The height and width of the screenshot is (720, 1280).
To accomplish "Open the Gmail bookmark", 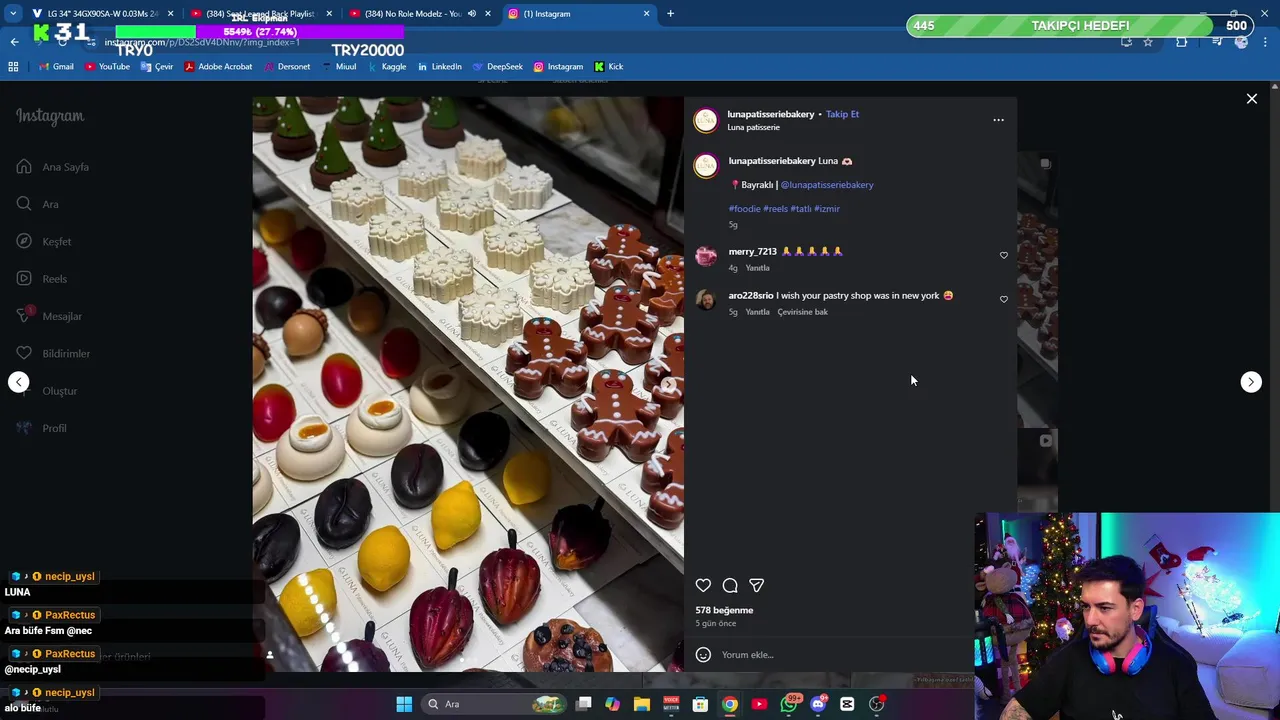I will click(56, 67).
